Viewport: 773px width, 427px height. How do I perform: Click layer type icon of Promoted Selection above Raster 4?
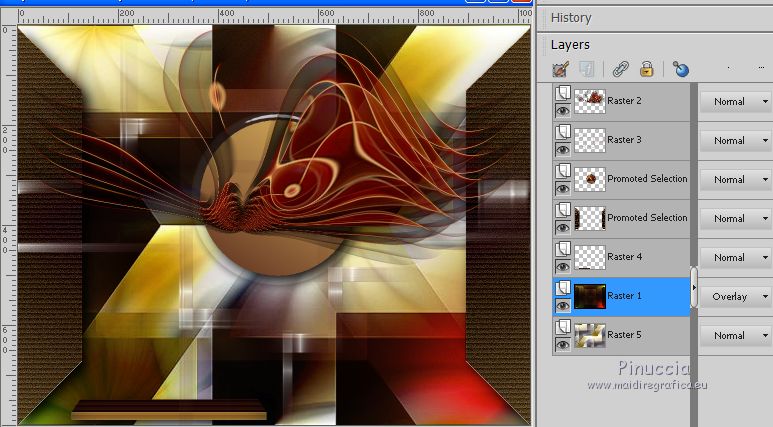coord(563,210)
